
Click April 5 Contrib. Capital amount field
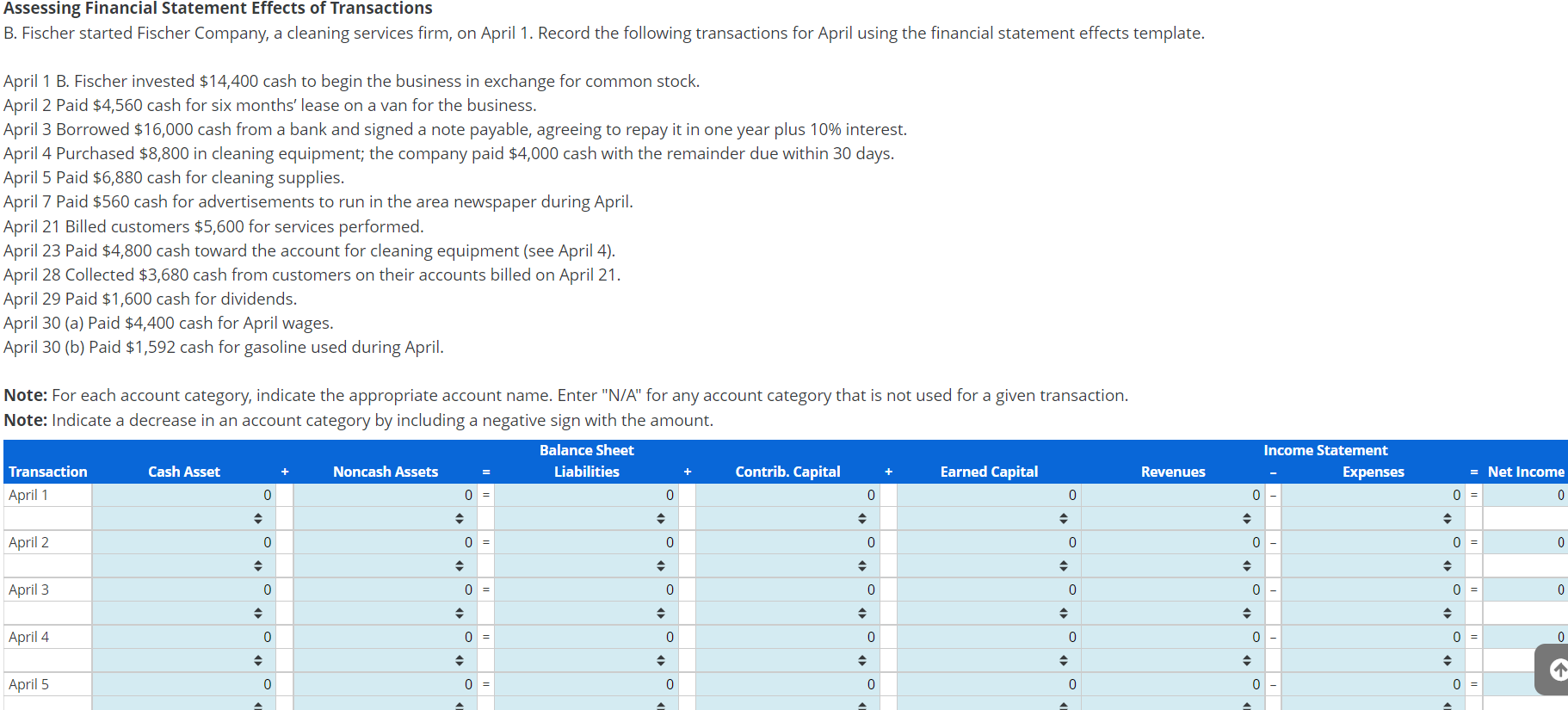tap(787, 684)
